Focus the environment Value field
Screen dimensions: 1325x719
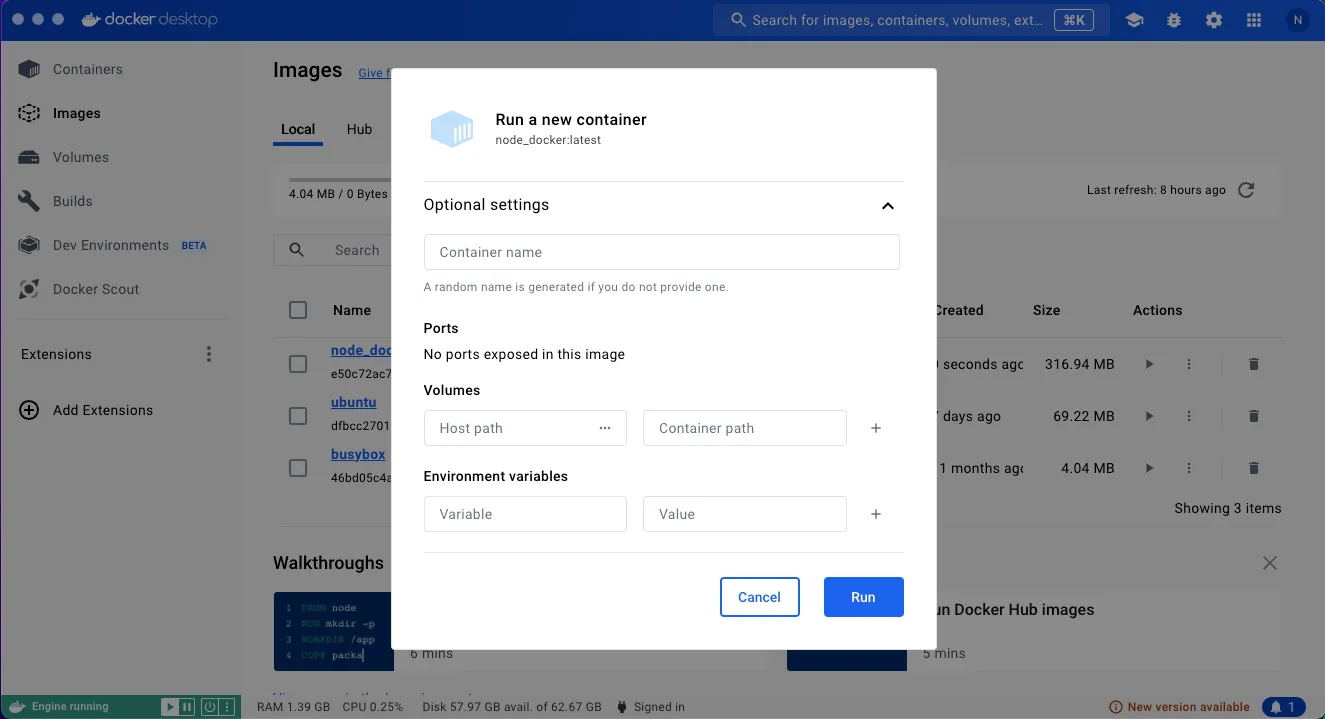coord(745,514)
